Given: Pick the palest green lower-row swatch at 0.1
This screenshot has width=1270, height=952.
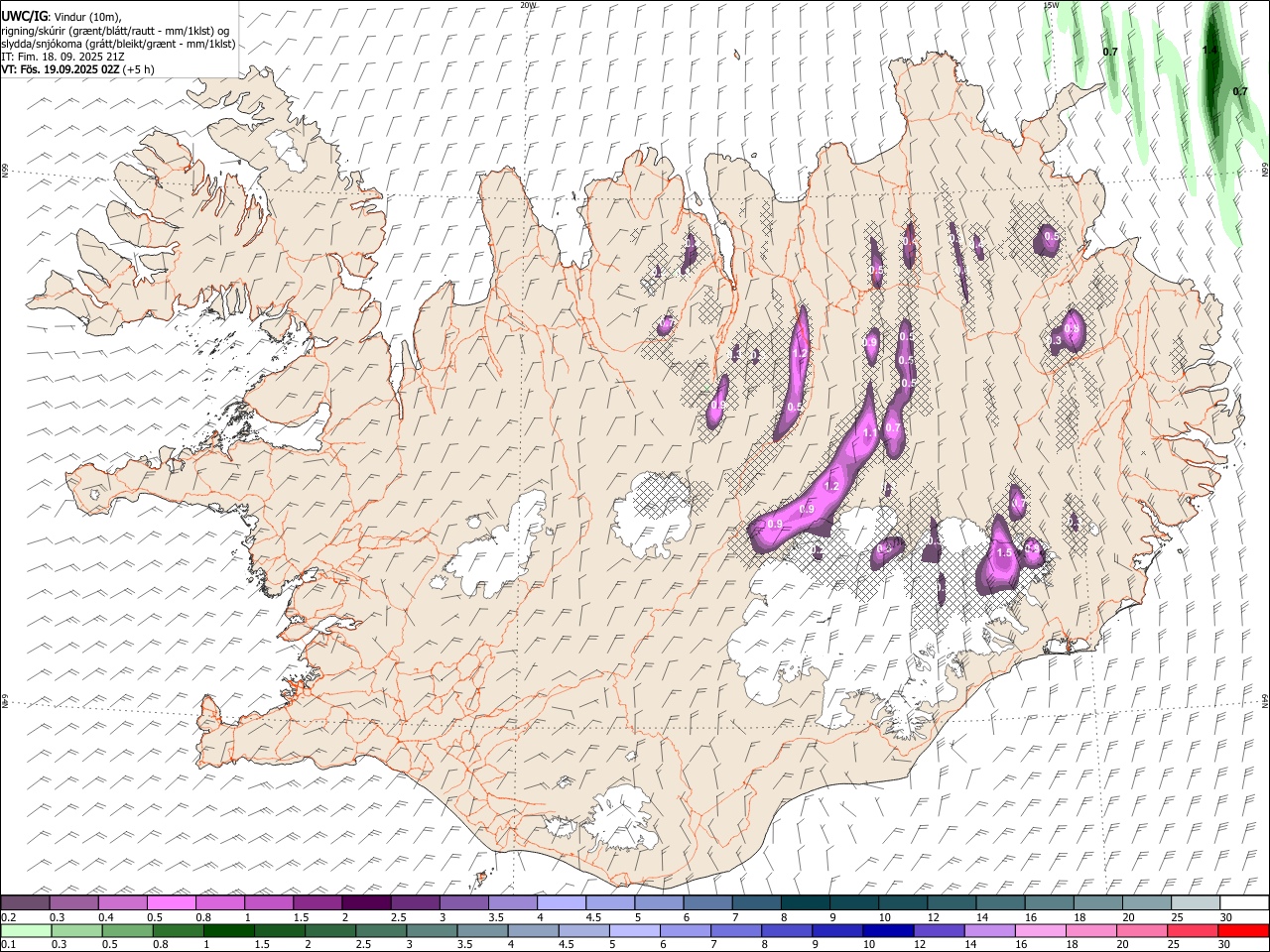Looking at the screenshot, I should [x=26, y=930].
